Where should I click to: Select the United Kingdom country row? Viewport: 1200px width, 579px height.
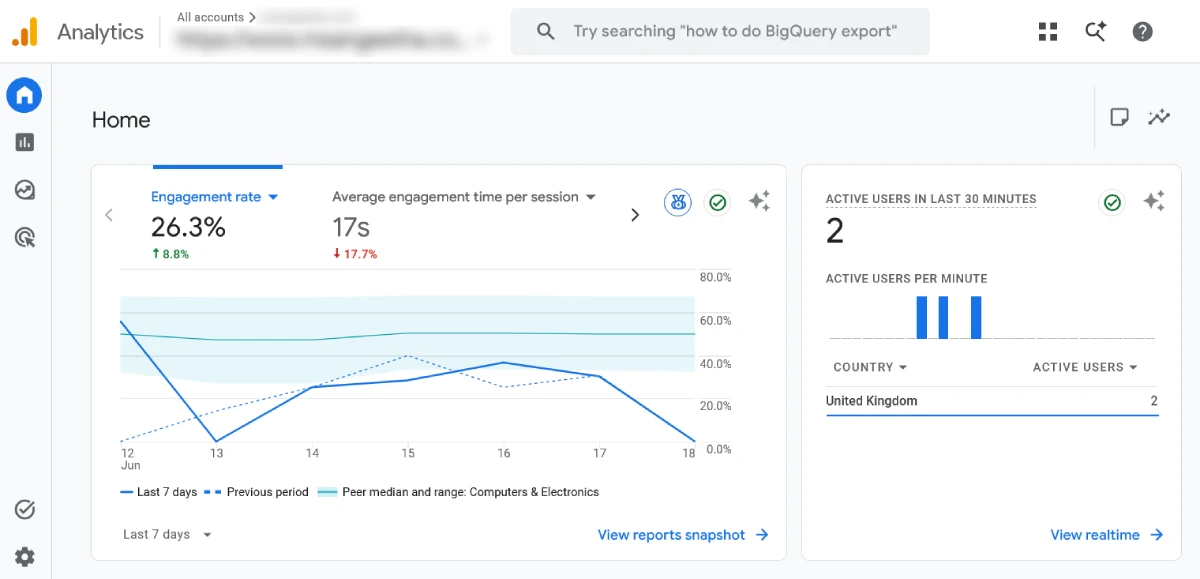992,401
